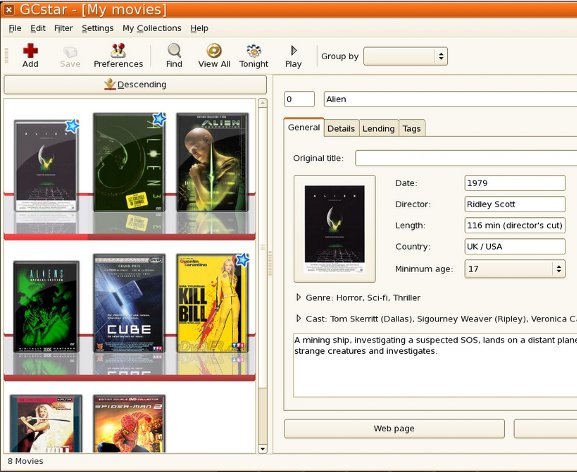Click the View All disc icon
This screenshot has height=472, width=577.
point(214,51)
